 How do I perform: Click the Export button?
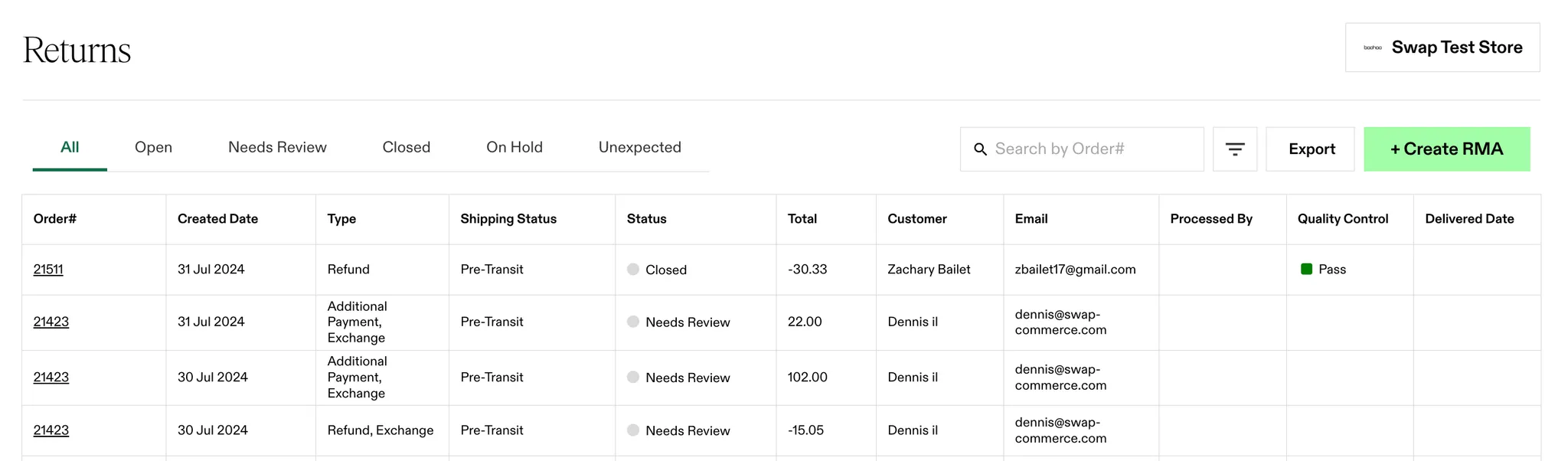point(1311,149)
